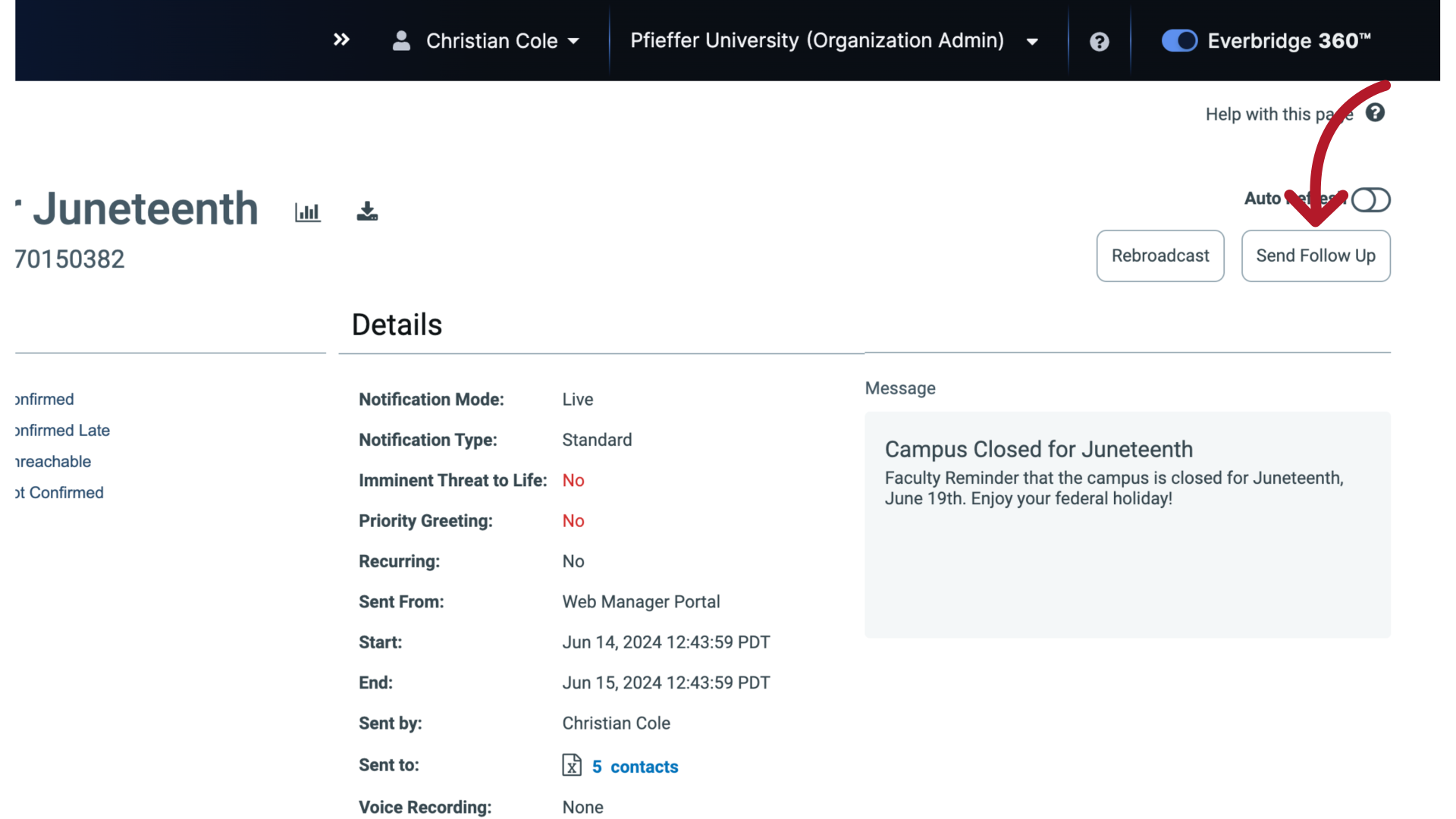
Task: Click the Rebroadcast button
Action: click(1160, 256)
